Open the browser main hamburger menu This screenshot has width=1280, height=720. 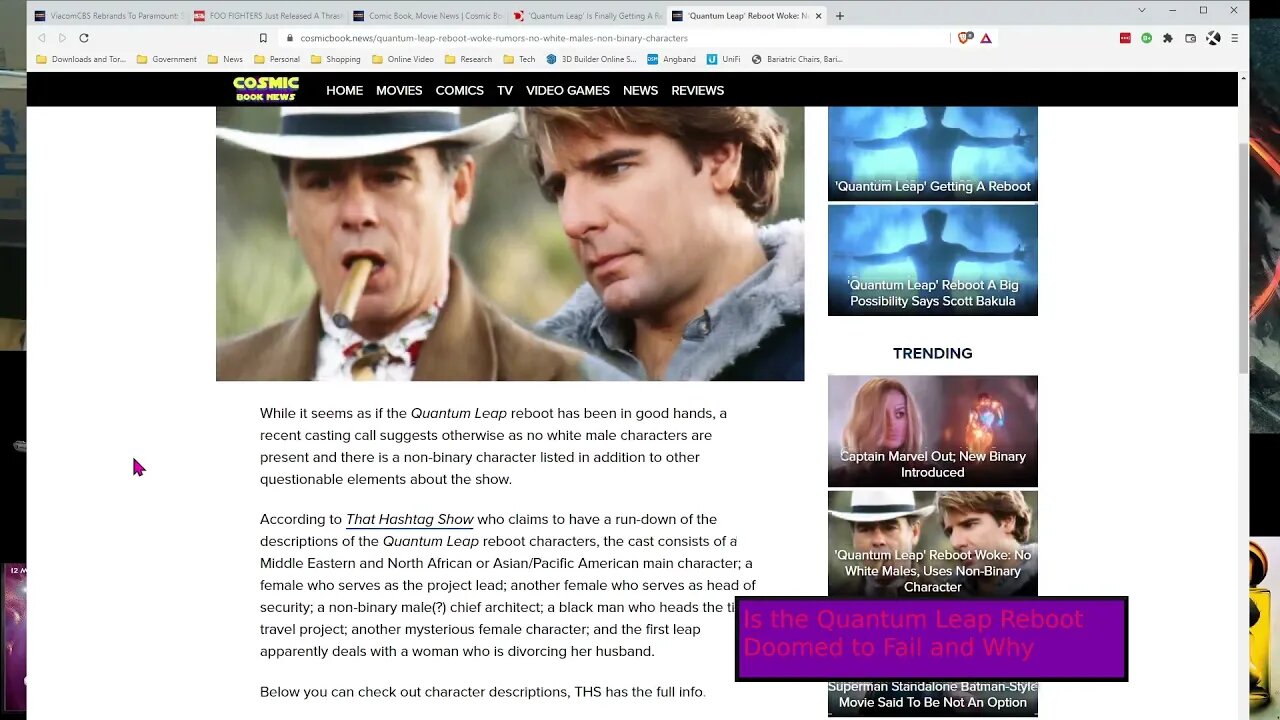pos(1234,38)
